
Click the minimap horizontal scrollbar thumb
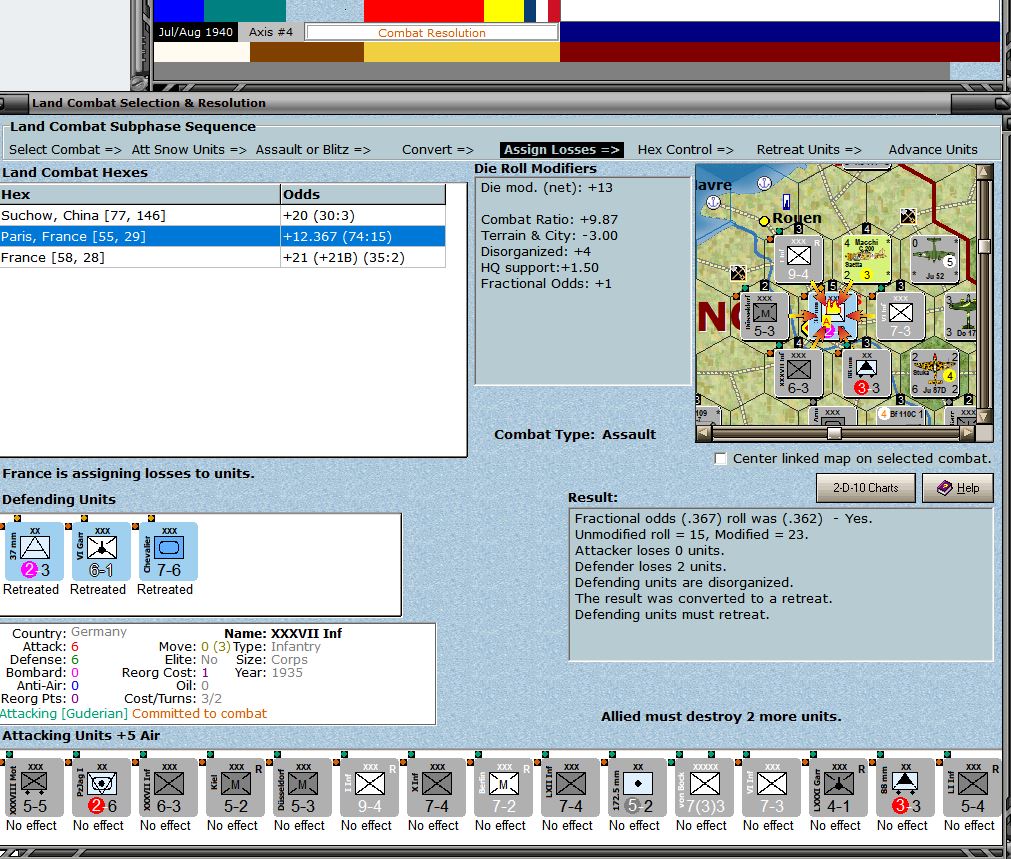[x=833, y=433]
